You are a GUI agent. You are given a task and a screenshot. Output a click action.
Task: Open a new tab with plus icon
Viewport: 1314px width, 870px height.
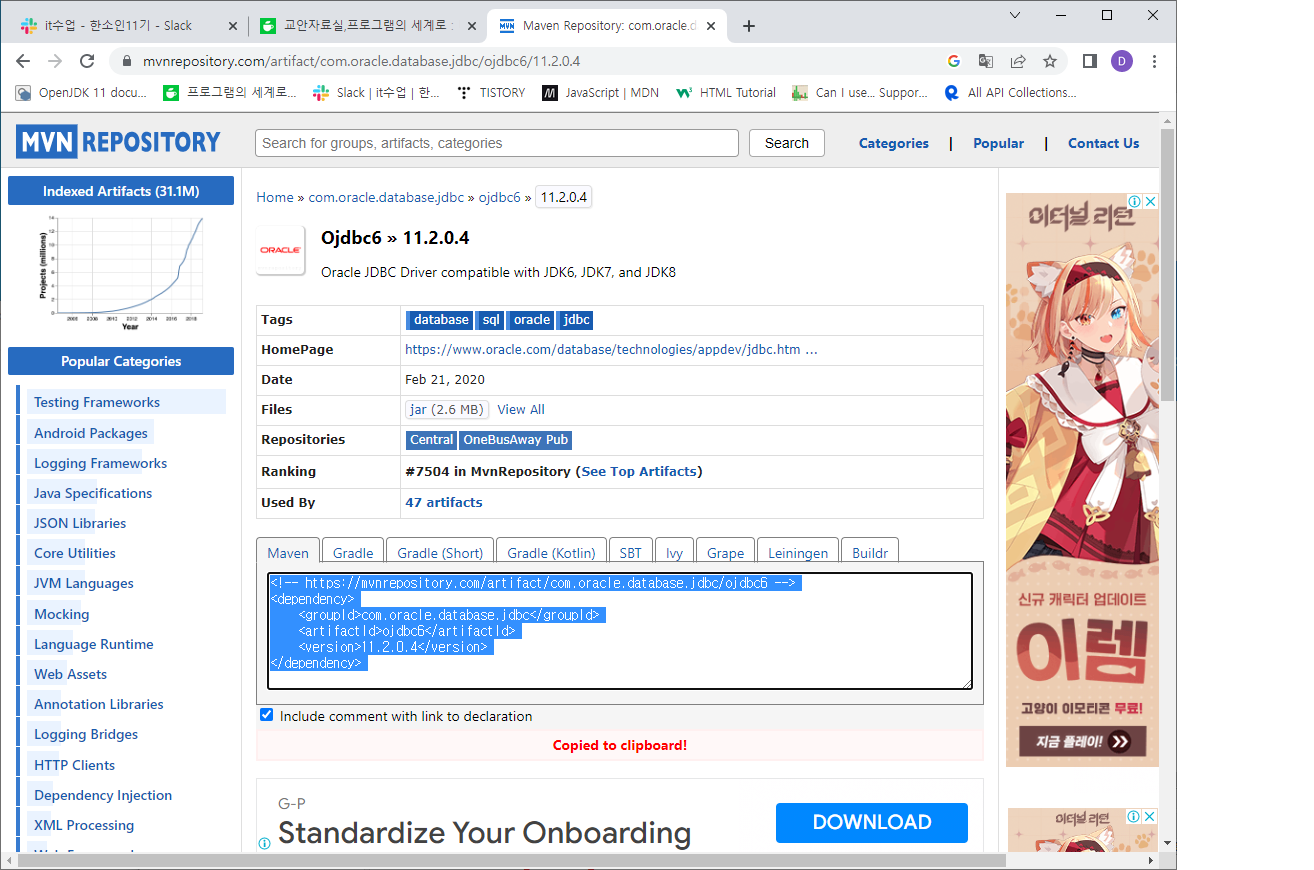749,26
